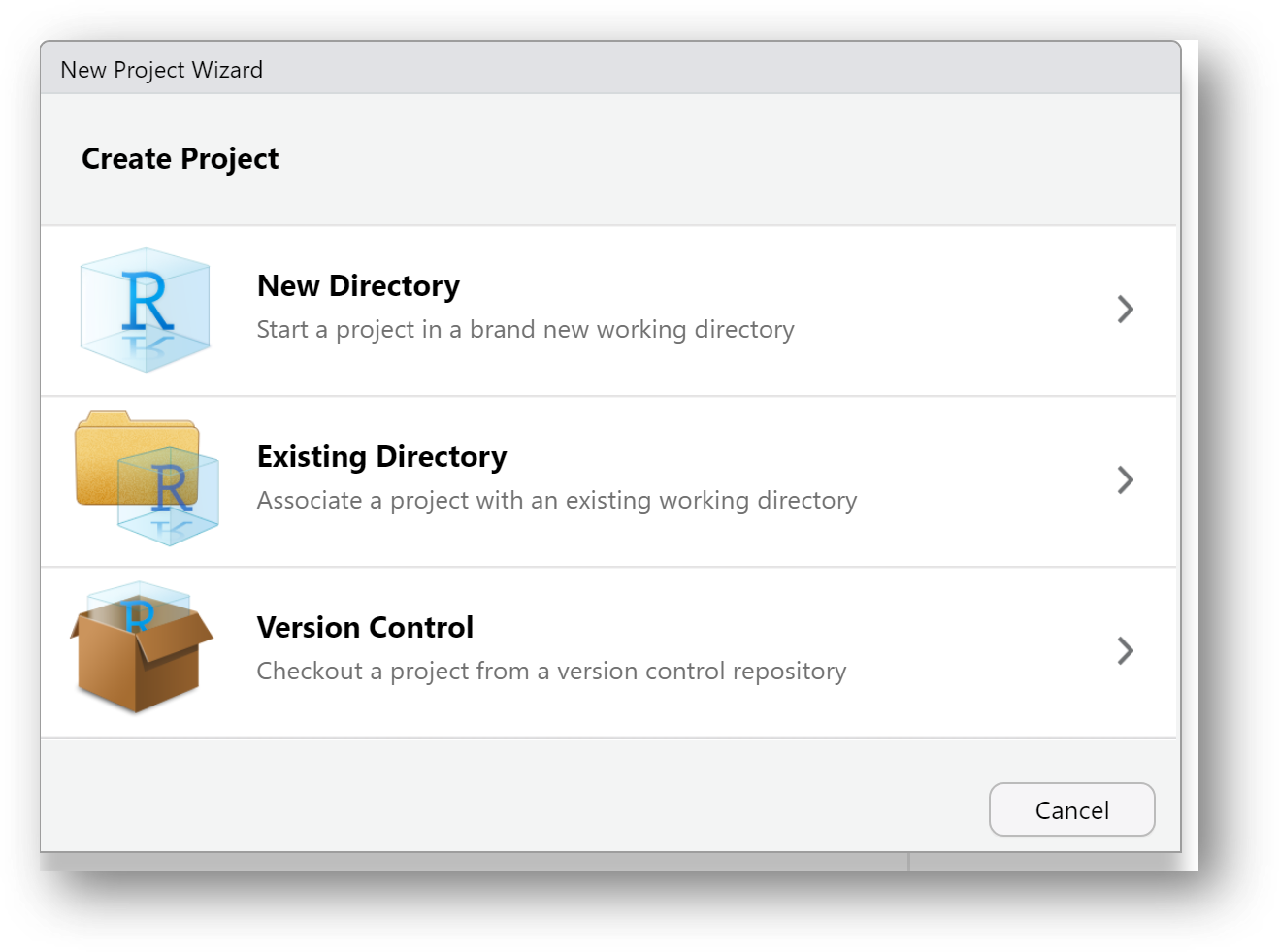This screenshot has height=952, width=1279.
Task: Click the Existing Directory folder icon
Action: [x=146, y=478]
